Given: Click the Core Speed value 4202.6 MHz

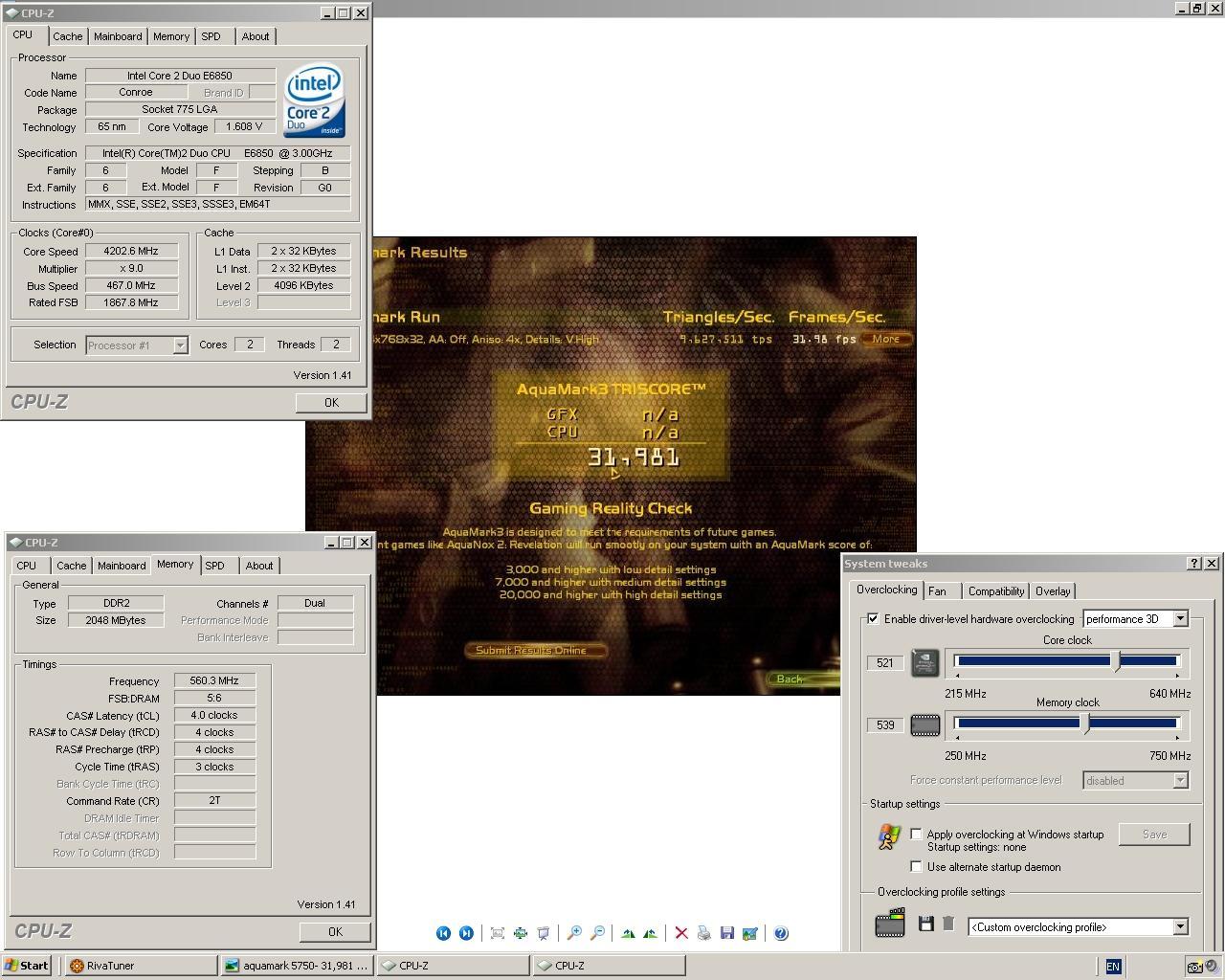Looking at the screenshot, I should click(131, 251).
